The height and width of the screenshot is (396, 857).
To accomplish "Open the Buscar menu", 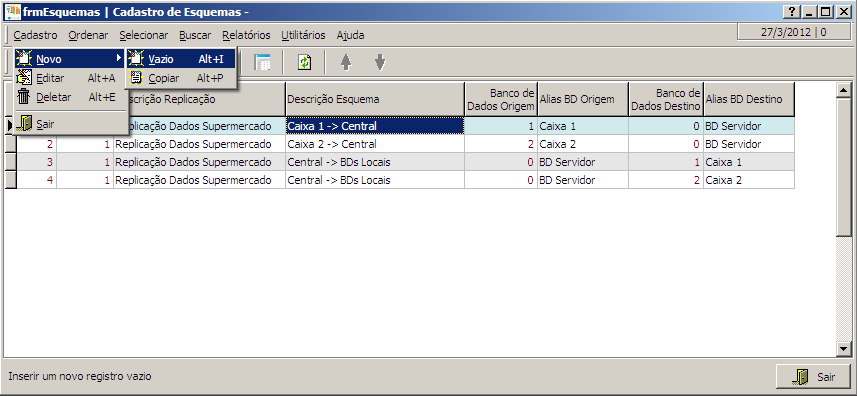I will point(195,35).
